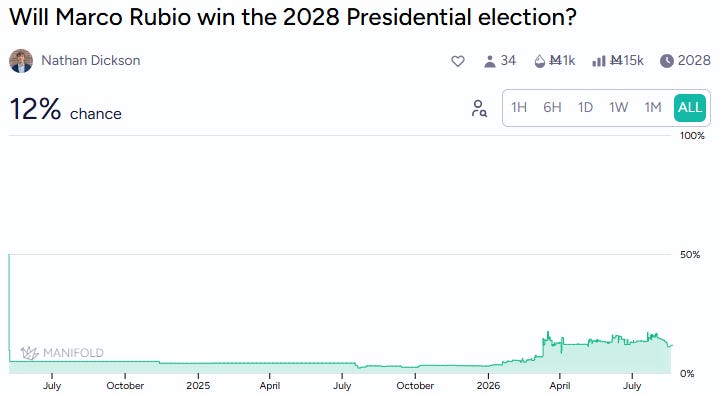Image resolution: width=722 pixels, height=395 pixels.
Task: Open the traders count person icon
Action: pos(489,61)
